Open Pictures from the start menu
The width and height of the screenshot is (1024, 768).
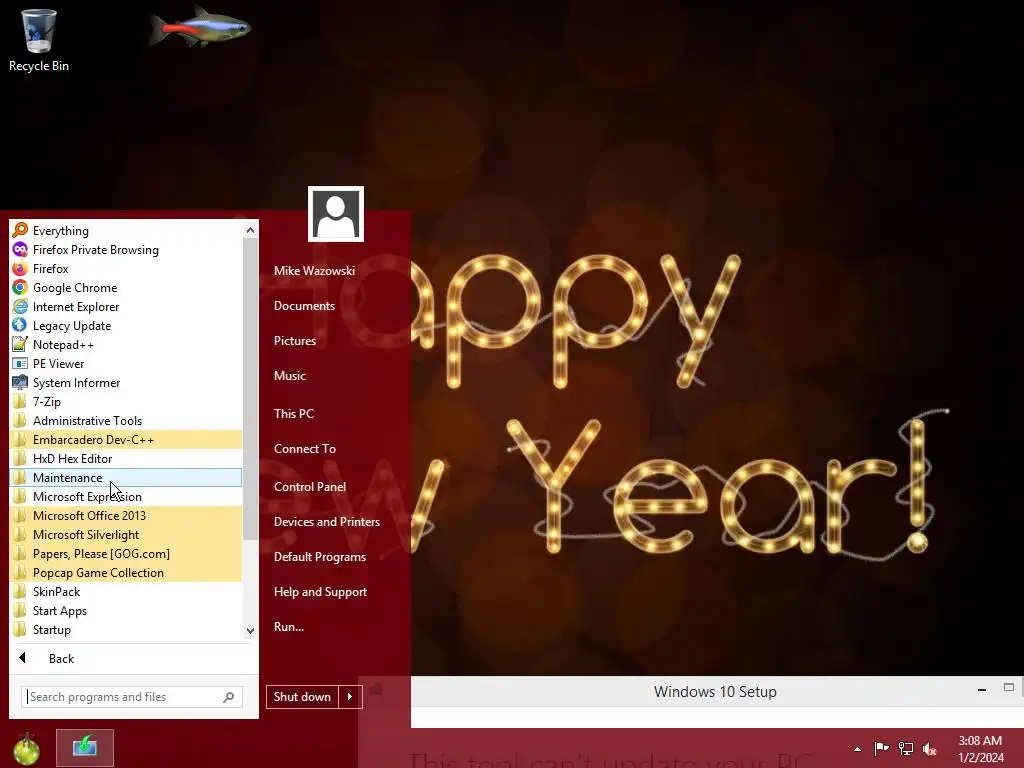(295, 341)
